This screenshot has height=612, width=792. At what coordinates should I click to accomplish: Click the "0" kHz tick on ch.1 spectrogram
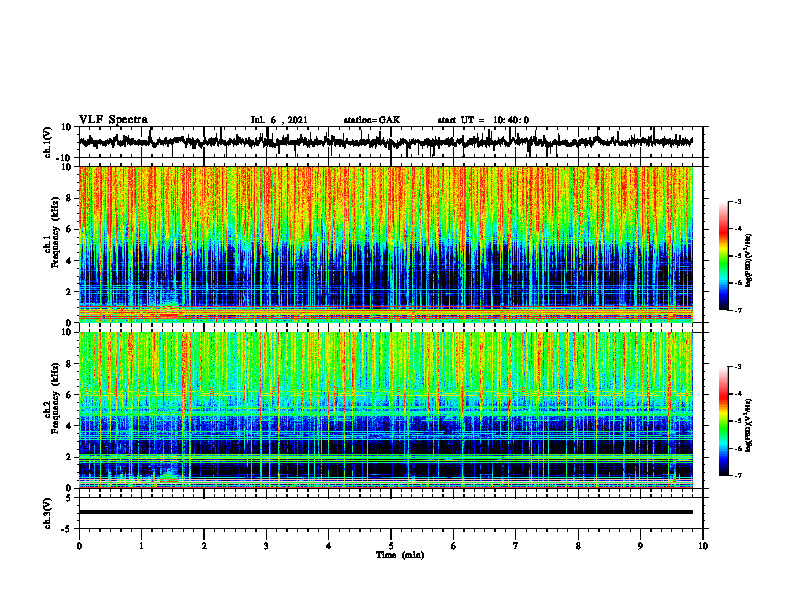click(70, 323)
